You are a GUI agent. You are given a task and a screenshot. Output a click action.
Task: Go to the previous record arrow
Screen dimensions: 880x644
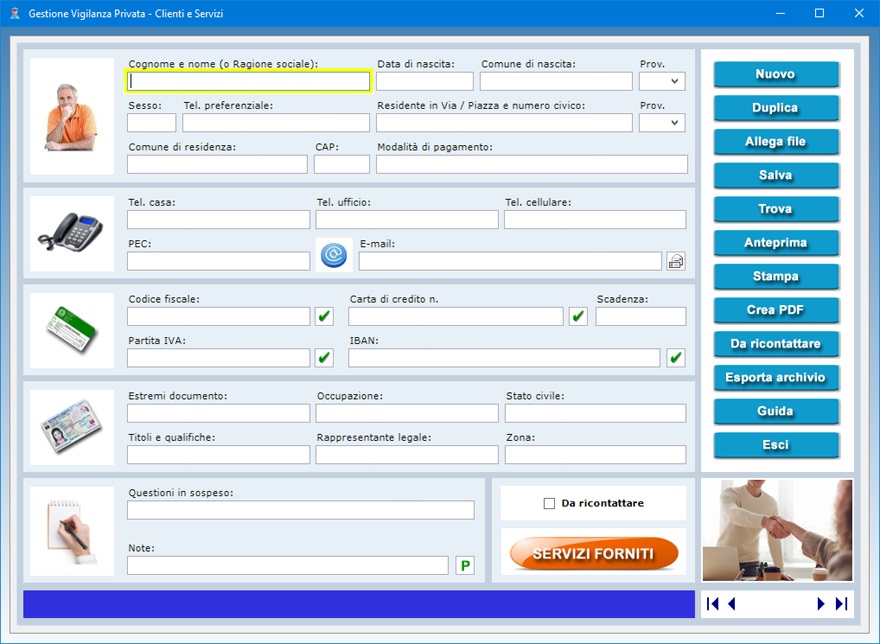click(x=732, y=604)
